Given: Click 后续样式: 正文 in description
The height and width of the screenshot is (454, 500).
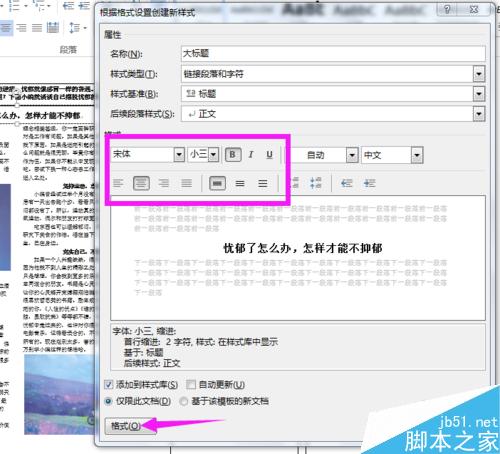Looking at the screenshot, I should click(152, 363).
